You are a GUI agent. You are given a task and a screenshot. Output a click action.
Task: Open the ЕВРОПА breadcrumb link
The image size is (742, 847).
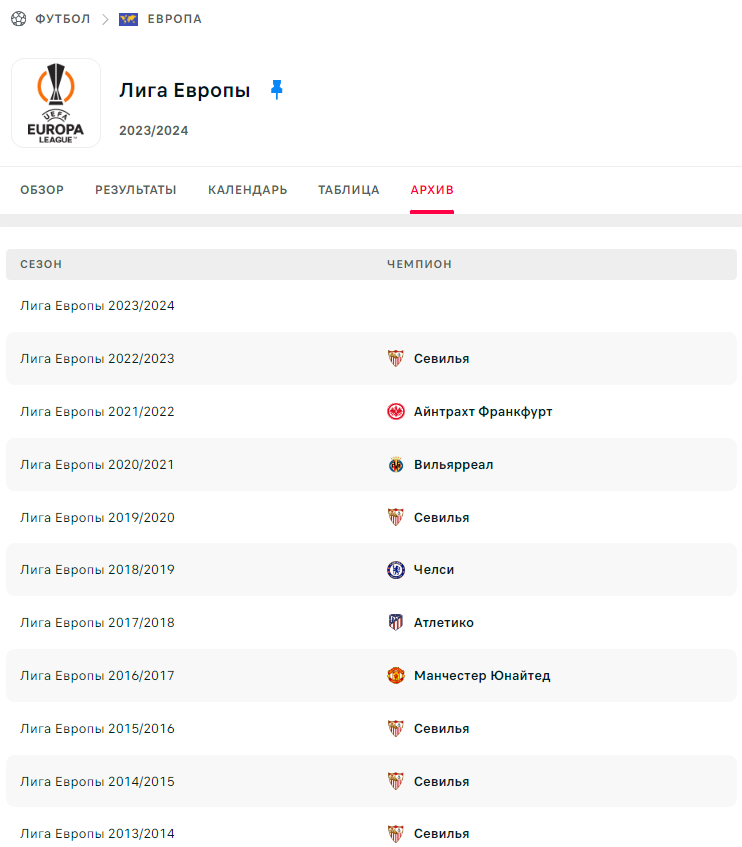(174, 19)
